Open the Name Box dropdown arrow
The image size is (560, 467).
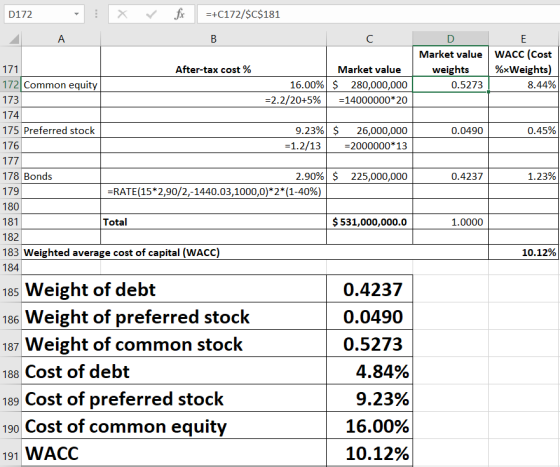point(76,14)
